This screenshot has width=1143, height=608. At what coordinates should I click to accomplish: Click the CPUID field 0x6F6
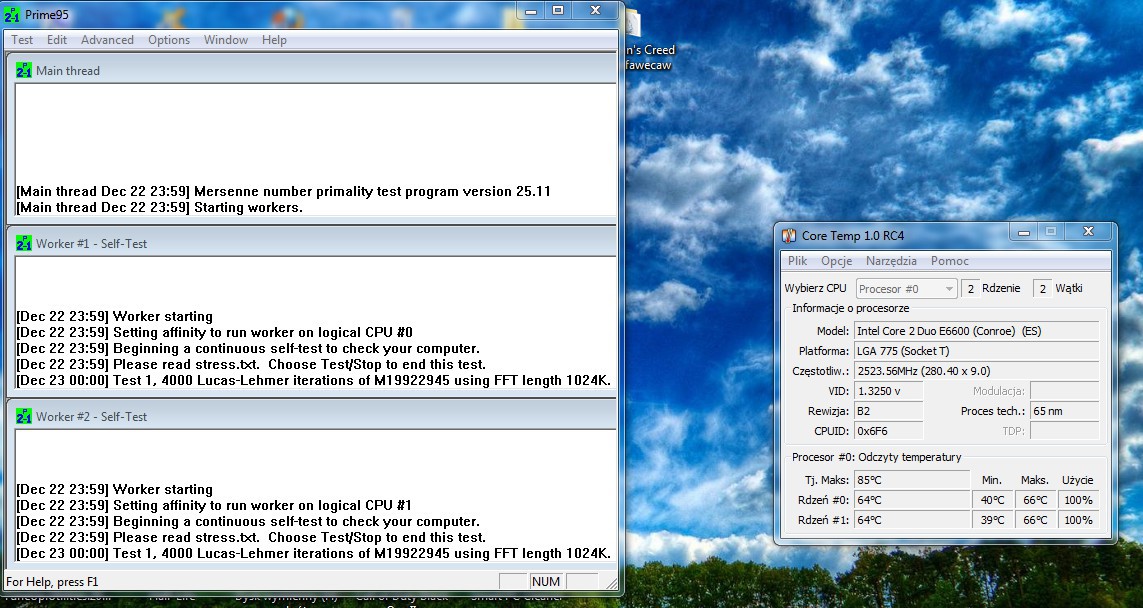[x=888, y=431]
